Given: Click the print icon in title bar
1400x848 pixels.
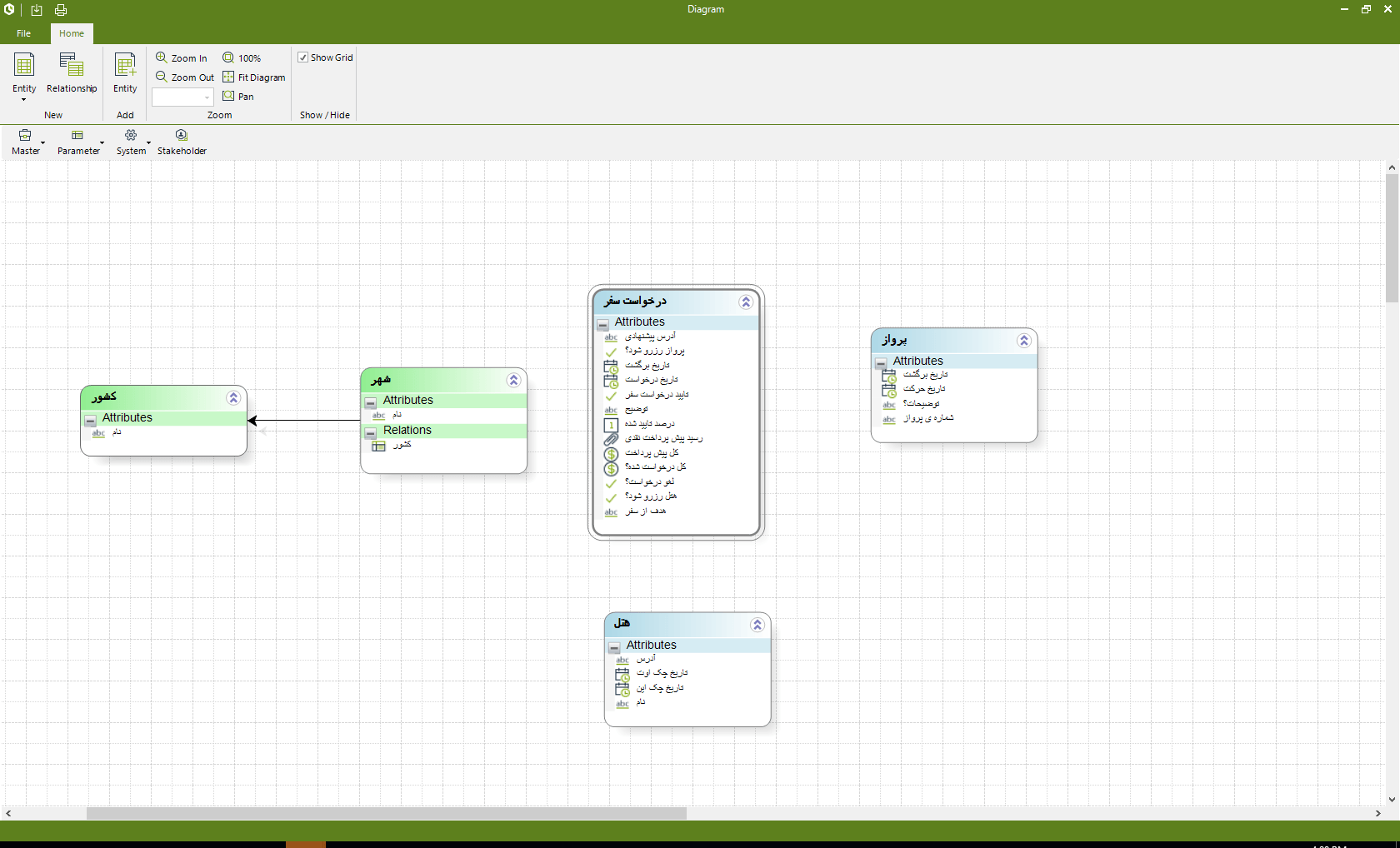Looking at the screenshot, I should [x=61, y=10].
